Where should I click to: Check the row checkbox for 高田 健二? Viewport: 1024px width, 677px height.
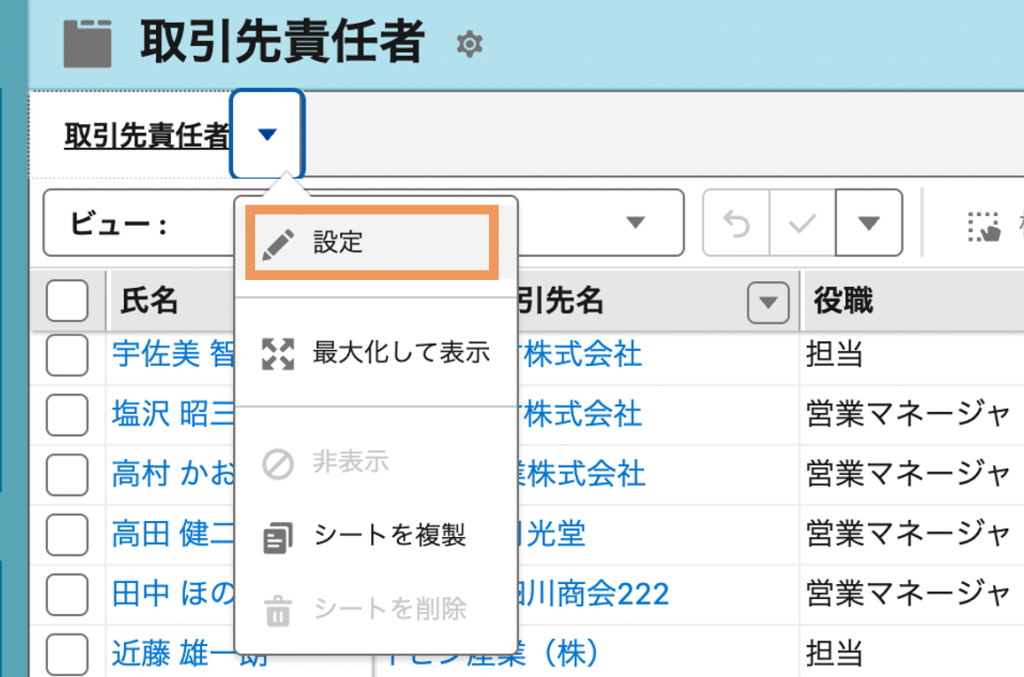(x=67, y=533)
